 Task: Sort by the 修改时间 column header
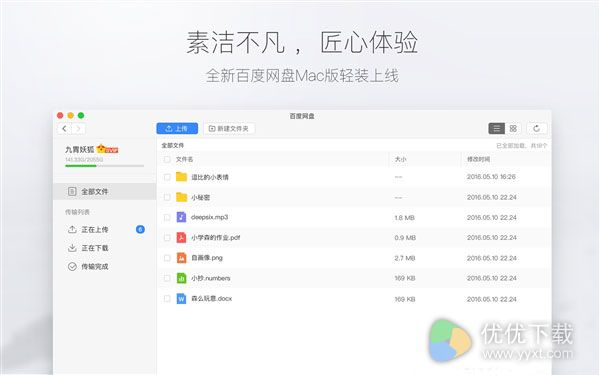[478, 159]
